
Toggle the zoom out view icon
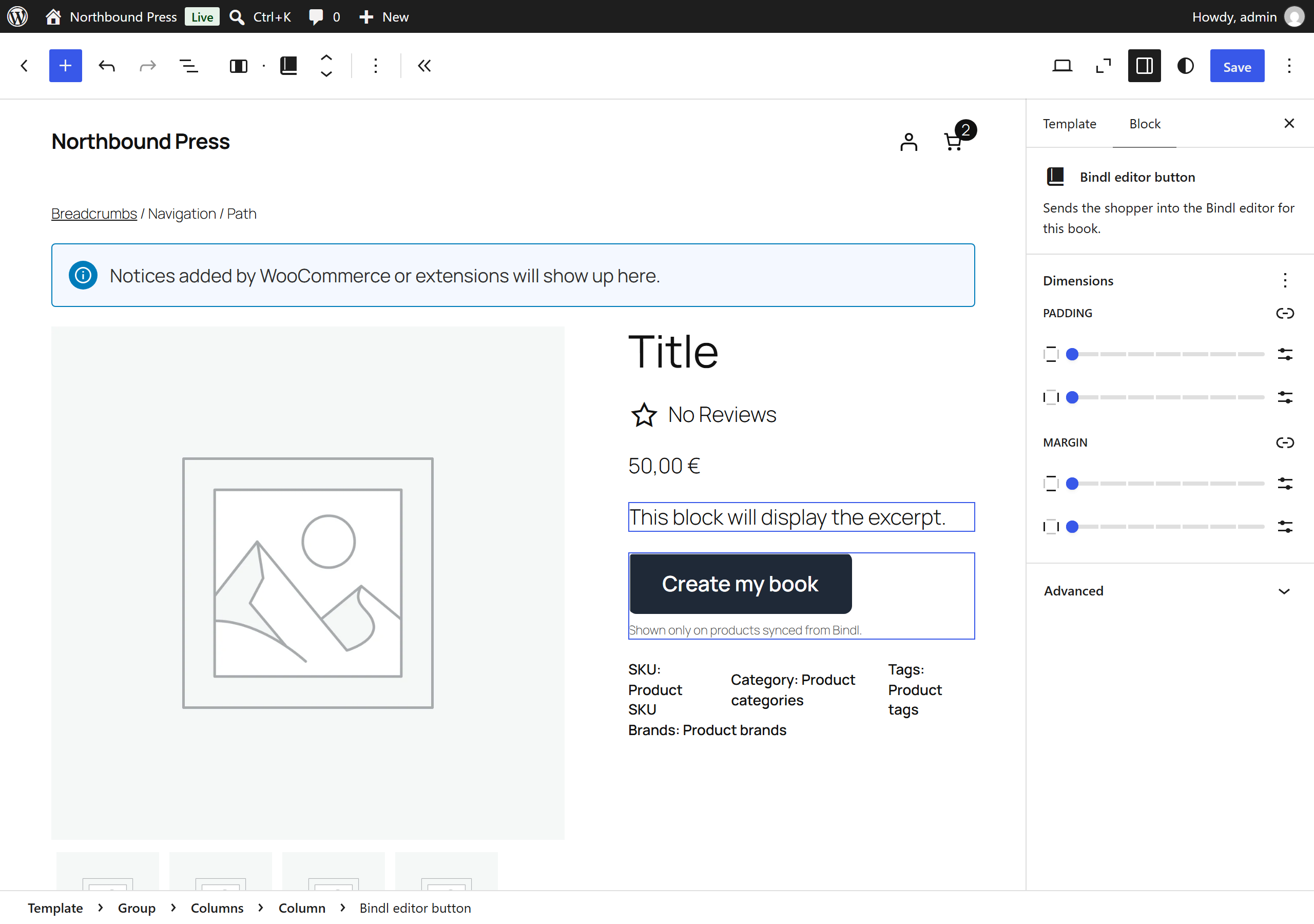click(x=1104, y=66)
